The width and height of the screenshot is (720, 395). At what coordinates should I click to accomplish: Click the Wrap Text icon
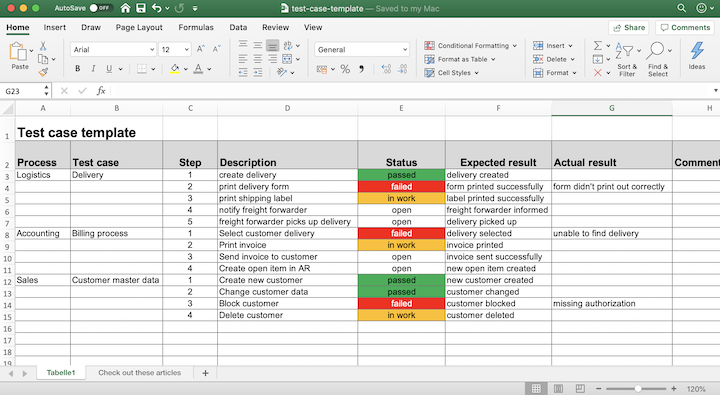point(288,45)
